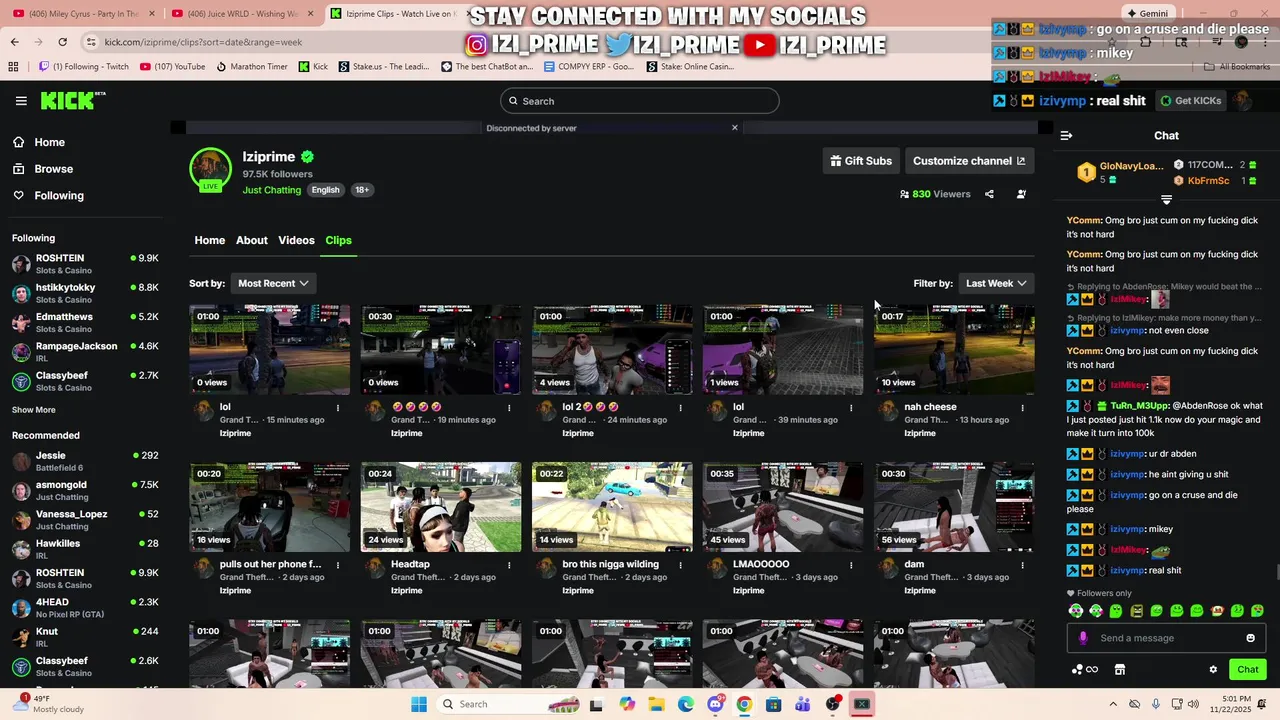The height and width of the screenshot is (720, 1280).
Task: Share the channel via share icon
Action: pyautogui.click(x=989, y=194)
